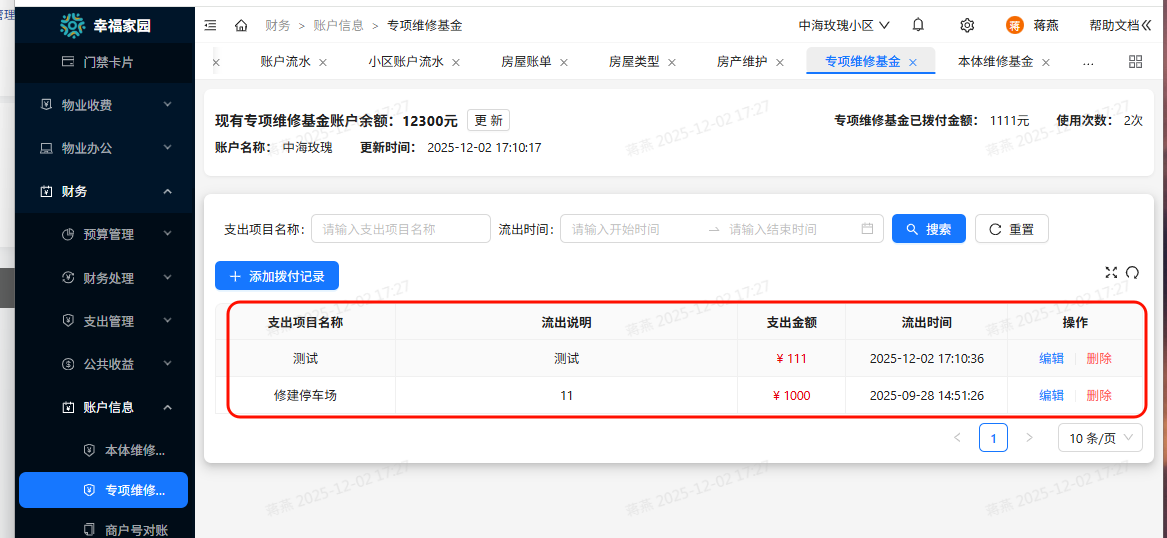This screenshot has height=538, width=1167.
Task: Select 专项维修 sidebar item
Action: (x=104, y=490)
